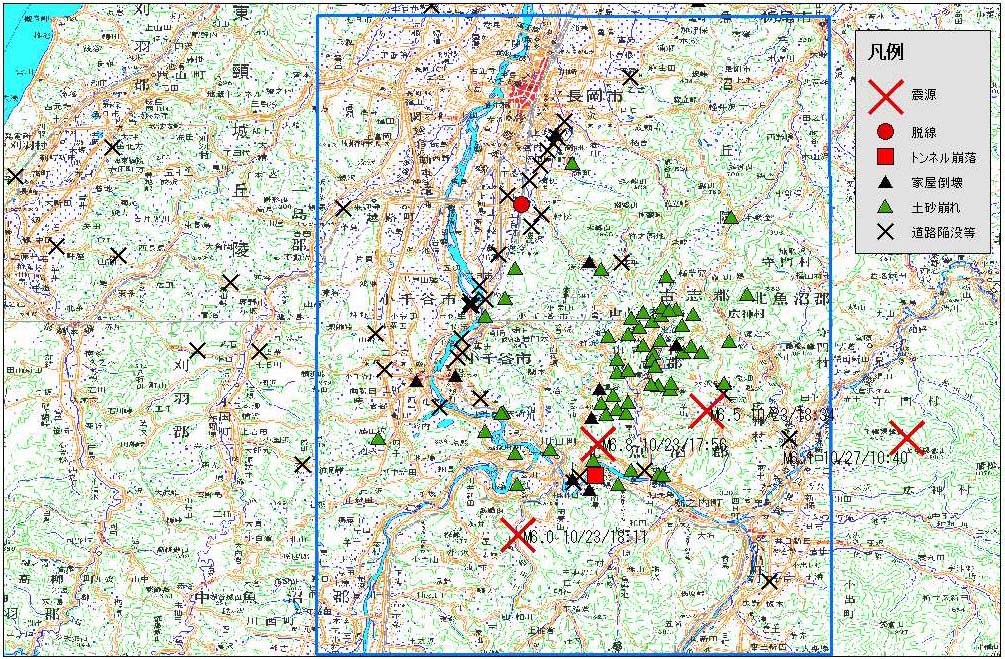Image resolution: width=1005 pixels, height=659 pixels.
Task: Click the M6.5 10/23/18:34 label text
Action: pos(774,414)
